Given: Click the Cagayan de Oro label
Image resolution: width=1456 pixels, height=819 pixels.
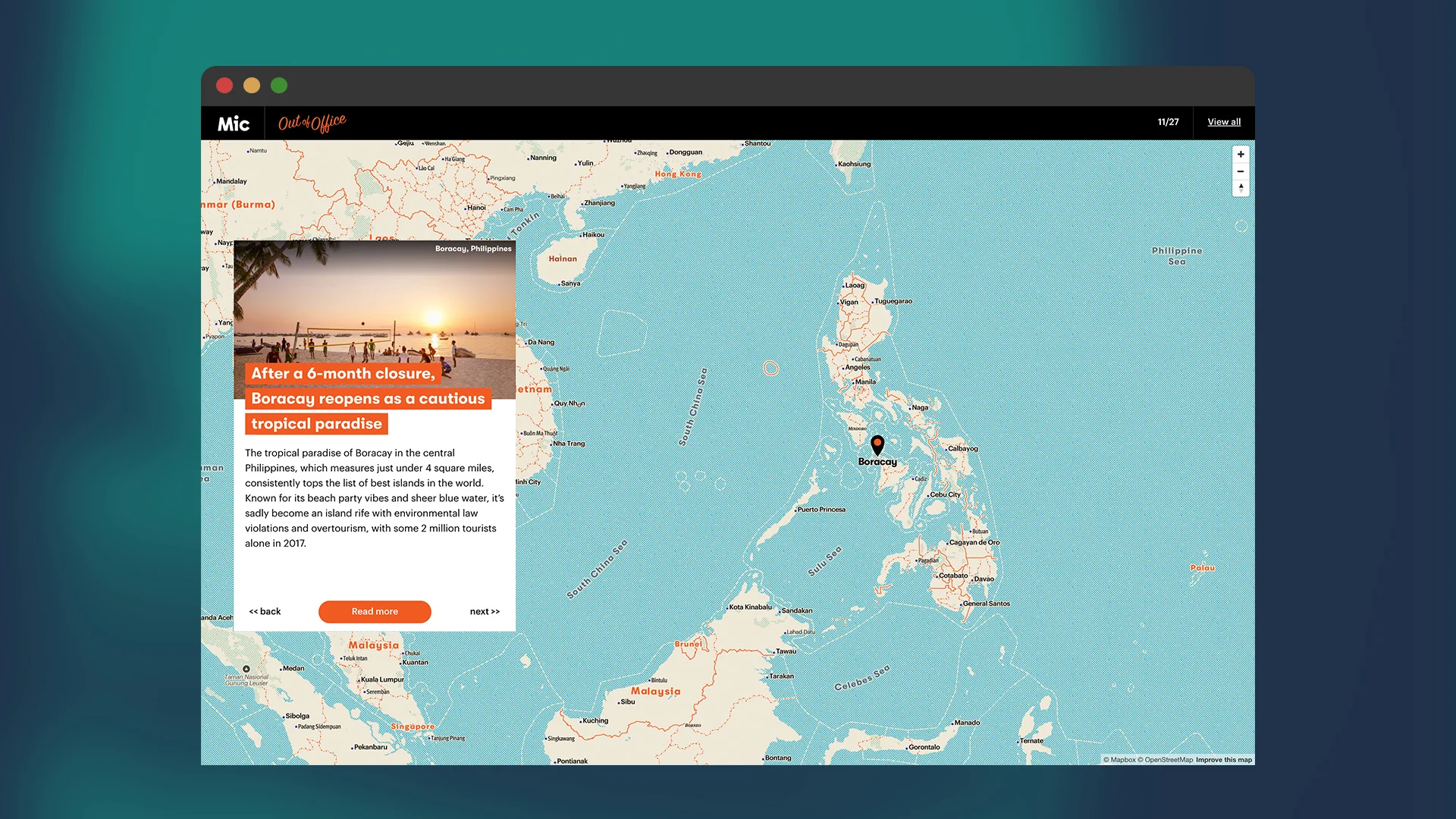Looking at the screenshot, I should coord(974,543).
